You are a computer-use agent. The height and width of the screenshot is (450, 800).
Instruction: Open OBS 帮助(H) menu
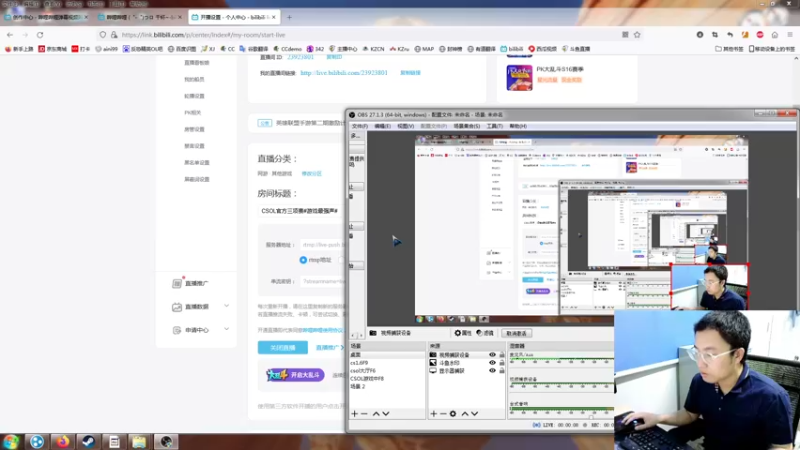[518, 126]
